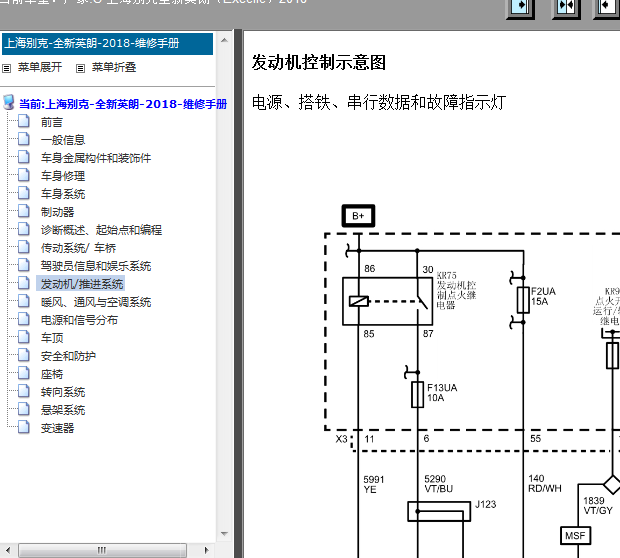Click the page icon next to 安全和防护
This screenshot has height=558, width=620.
(24, 354)
